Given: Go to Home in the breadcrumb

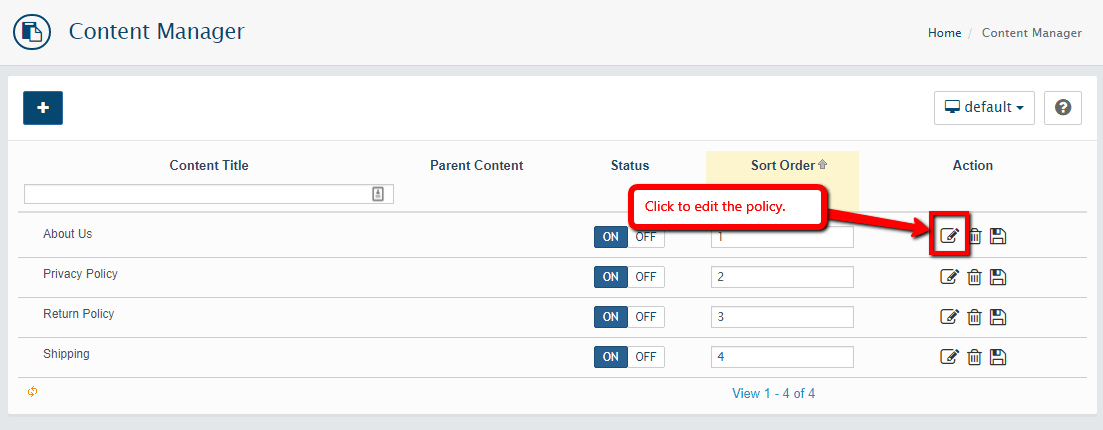Looking at the screenshot, I should [x=944, y=33].
